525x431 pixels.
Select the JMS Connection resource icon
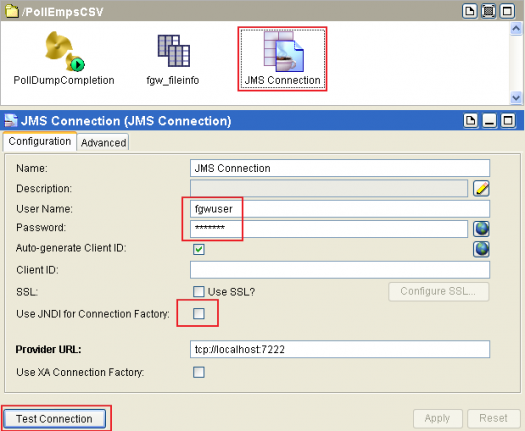(284, 51)
